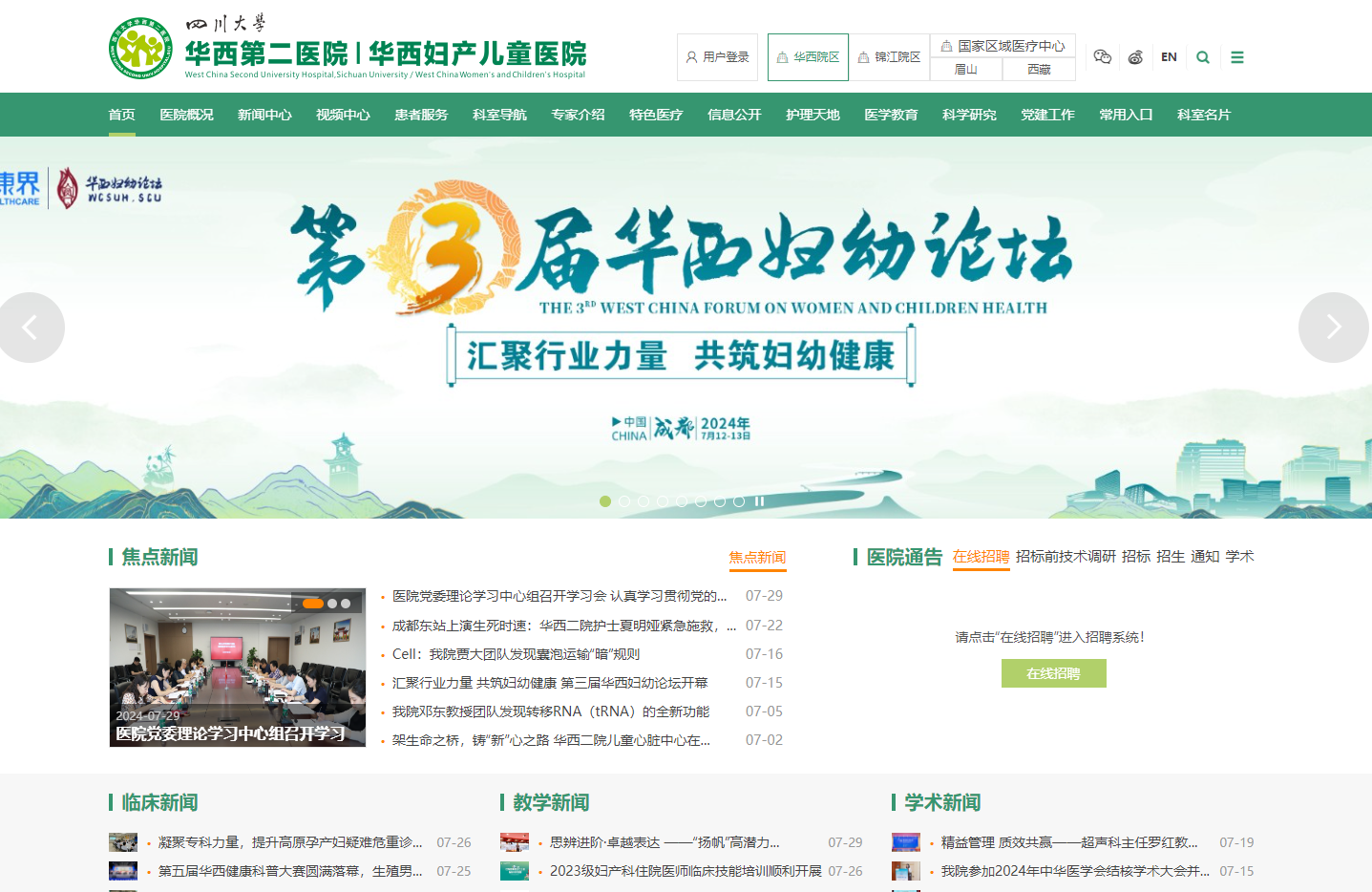Open teaching news 2023级妇产科住院医师培训
Image resolution: width=1372 pixels, height=892 pixels.
(x=686, y=871)
